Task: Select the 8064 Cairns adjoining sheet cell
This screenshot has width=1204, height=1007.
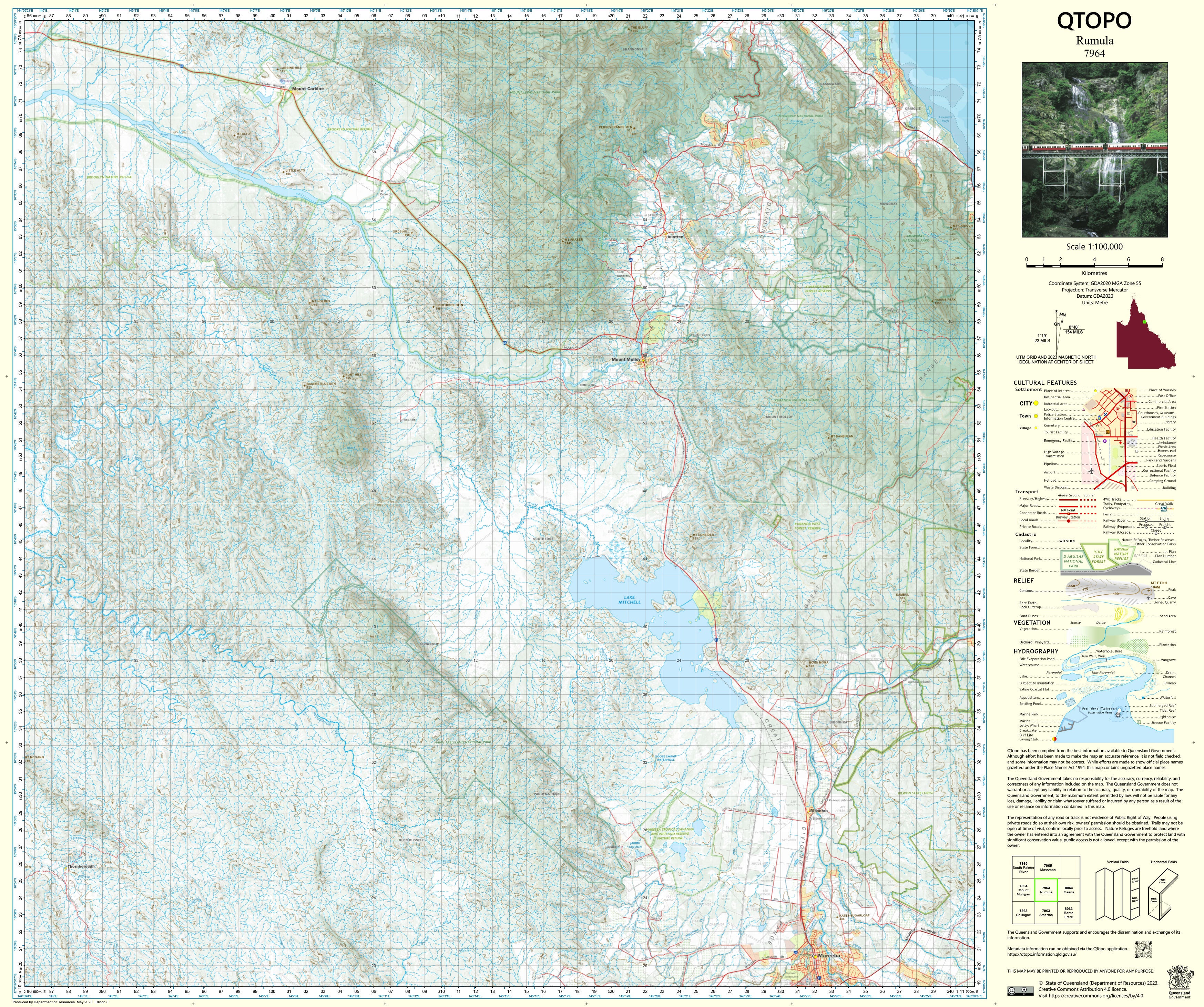Action: [x=1068, y=890]
